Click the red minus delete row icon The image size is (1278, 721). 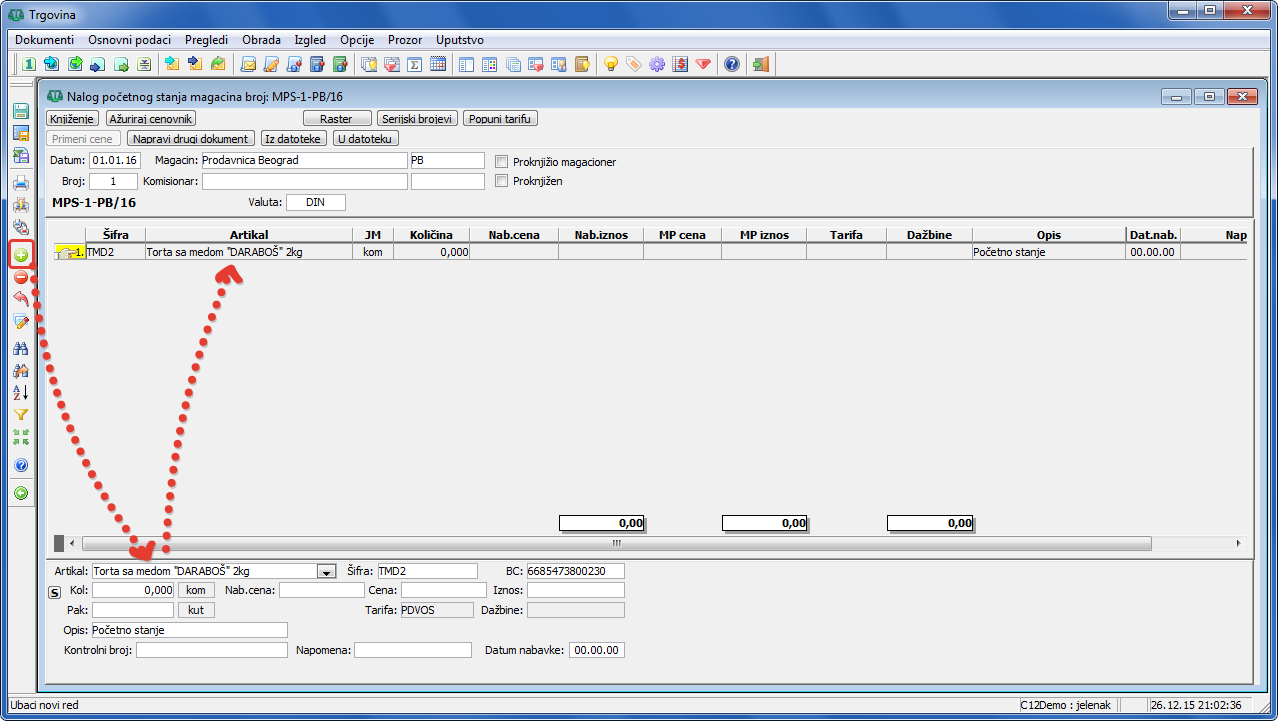point(20,277)
